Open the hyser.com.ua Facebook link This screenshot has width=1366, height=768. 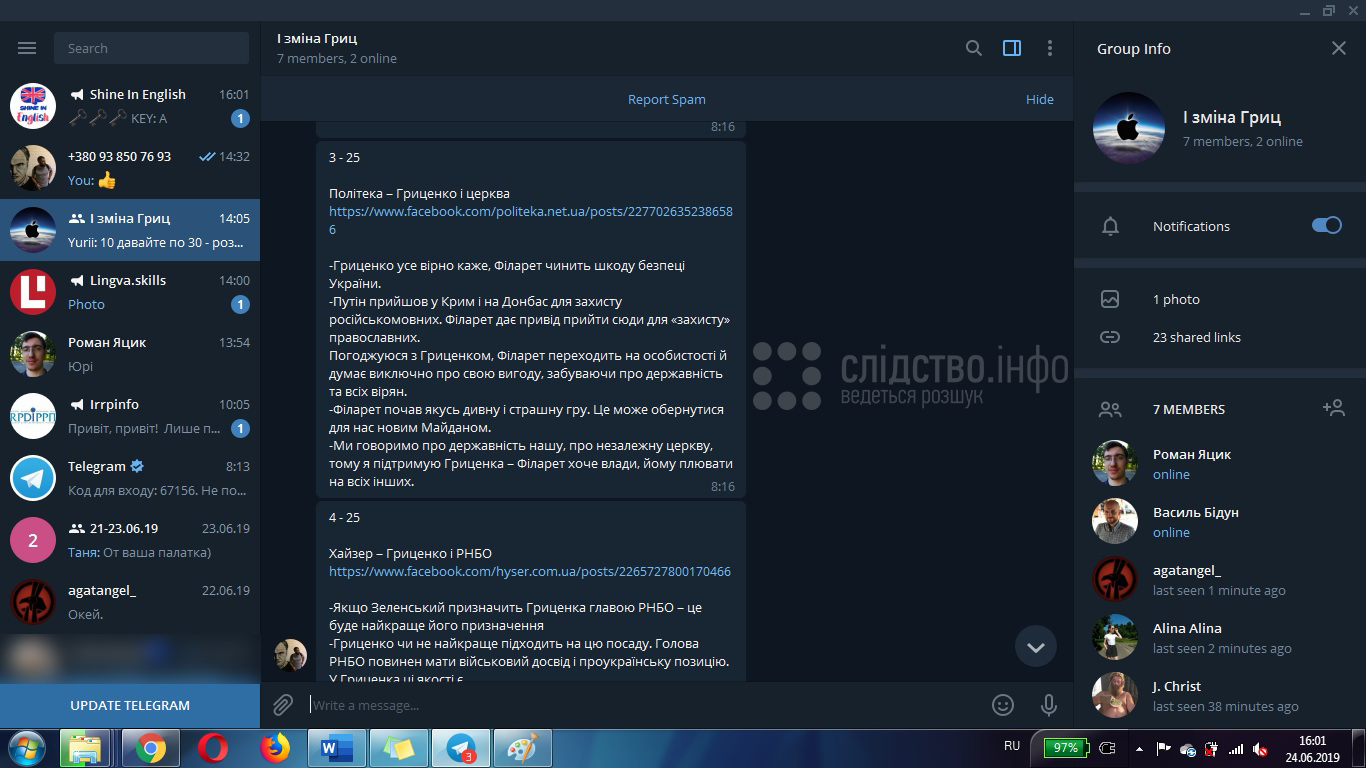coord(530,571)
